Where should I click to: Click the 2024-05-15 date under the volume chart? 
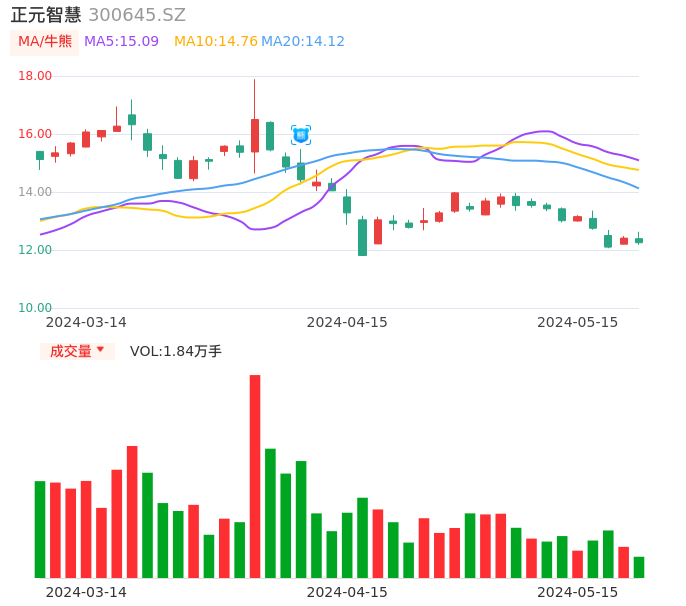[x=578, y=592]
